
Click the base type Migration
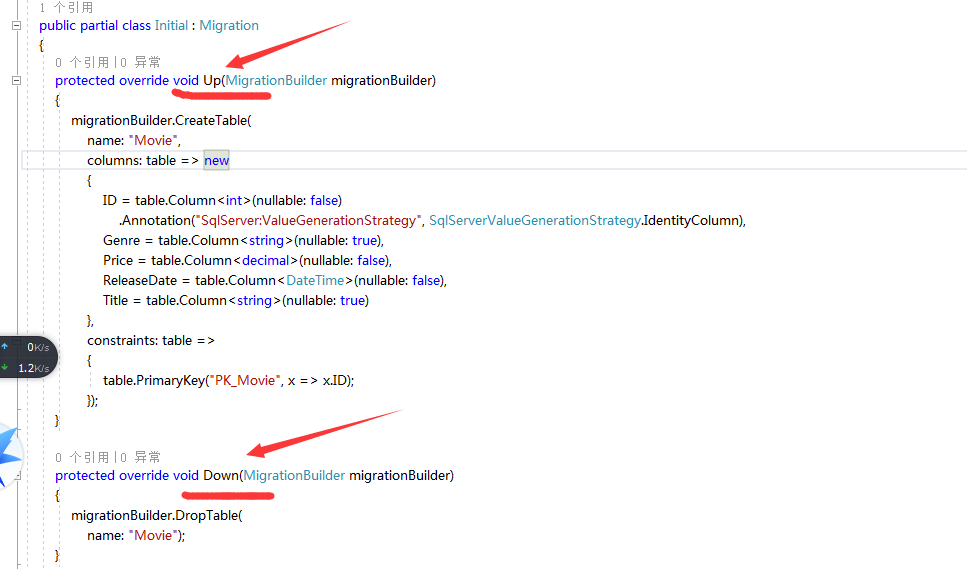point(229,25)
